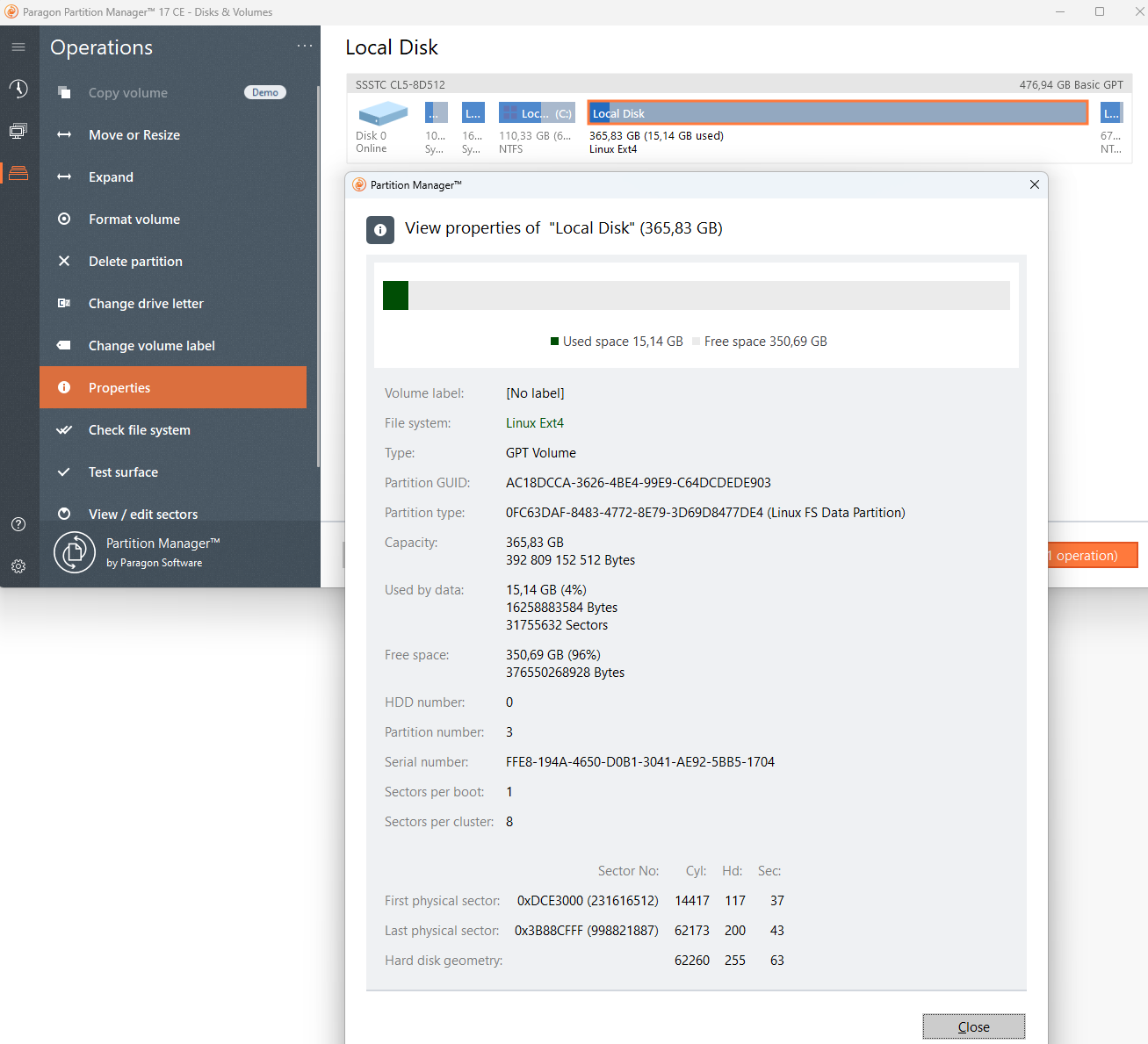Select Format volume operation

(173, 219)
